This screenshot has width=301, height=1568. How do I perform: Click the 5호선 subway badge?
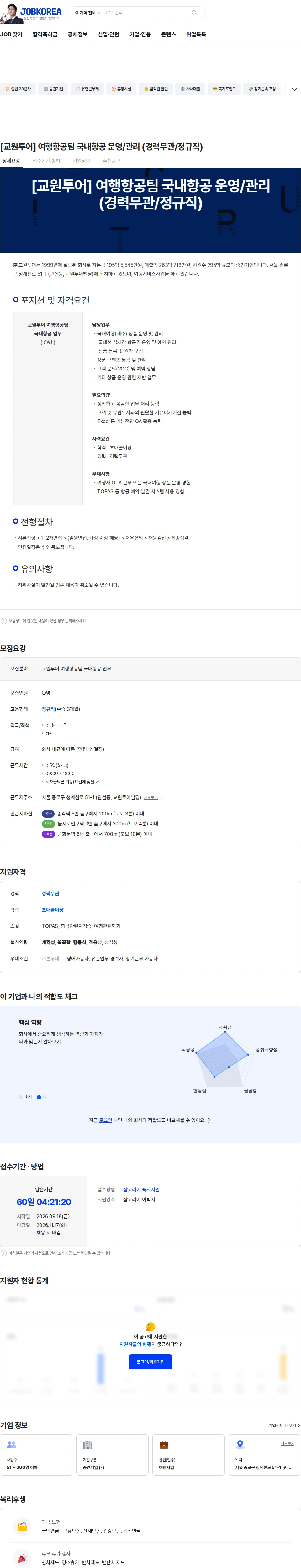pyautogui.click(x=48, y=835)
